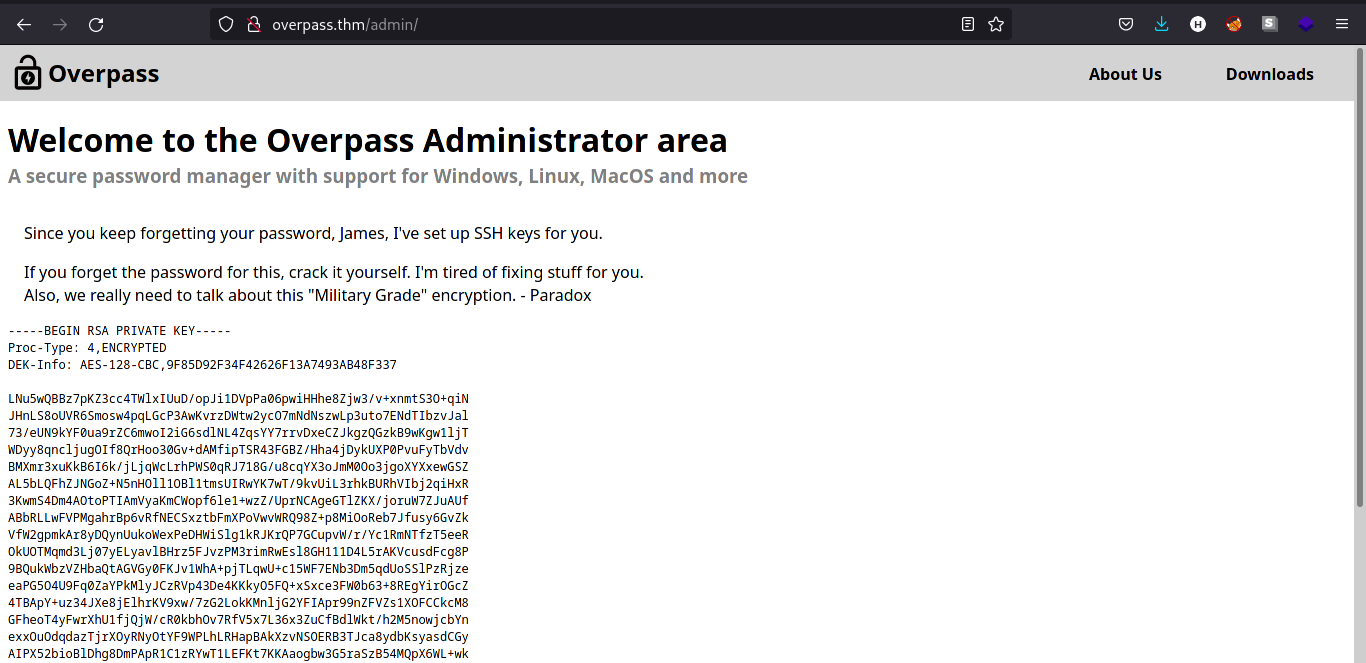Open the Firefox account menu

[1198, 24]
